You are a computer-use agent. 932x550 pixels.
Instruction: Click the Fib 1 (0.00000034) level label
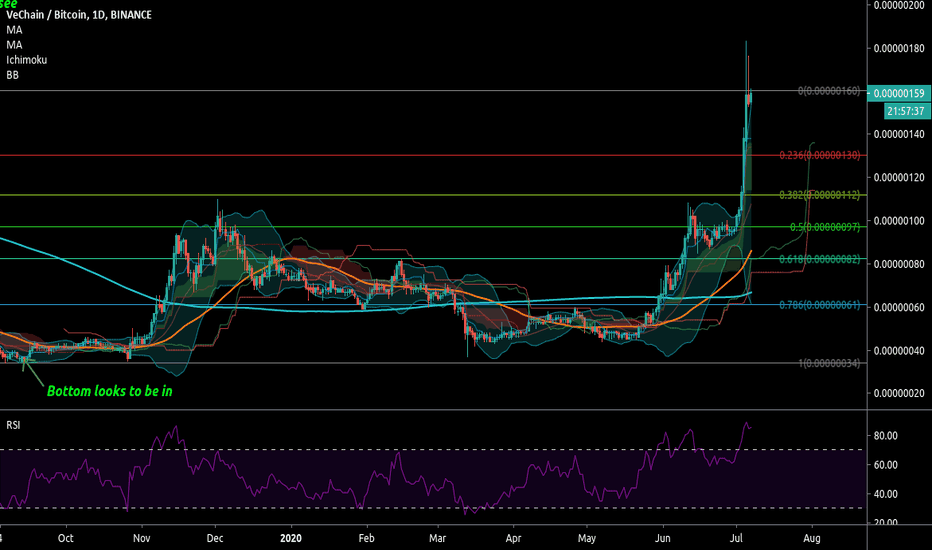tap(829, 363)
